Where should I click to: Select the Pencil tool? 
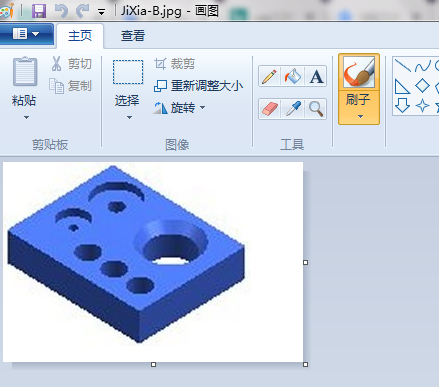coord(270,76)
